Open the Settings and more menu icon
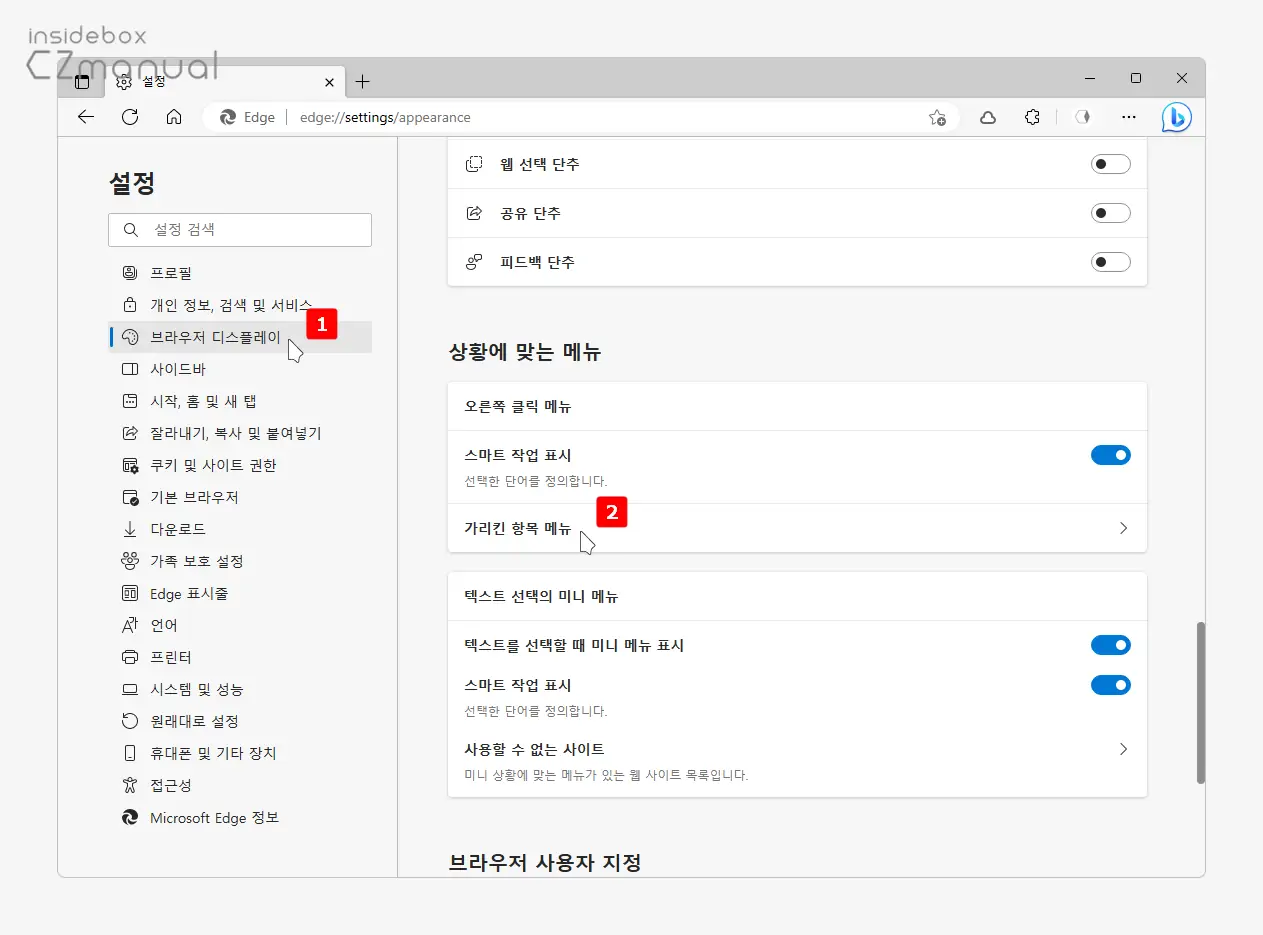Screen dimensions: 1263x935 click(x=1129, y=117)
